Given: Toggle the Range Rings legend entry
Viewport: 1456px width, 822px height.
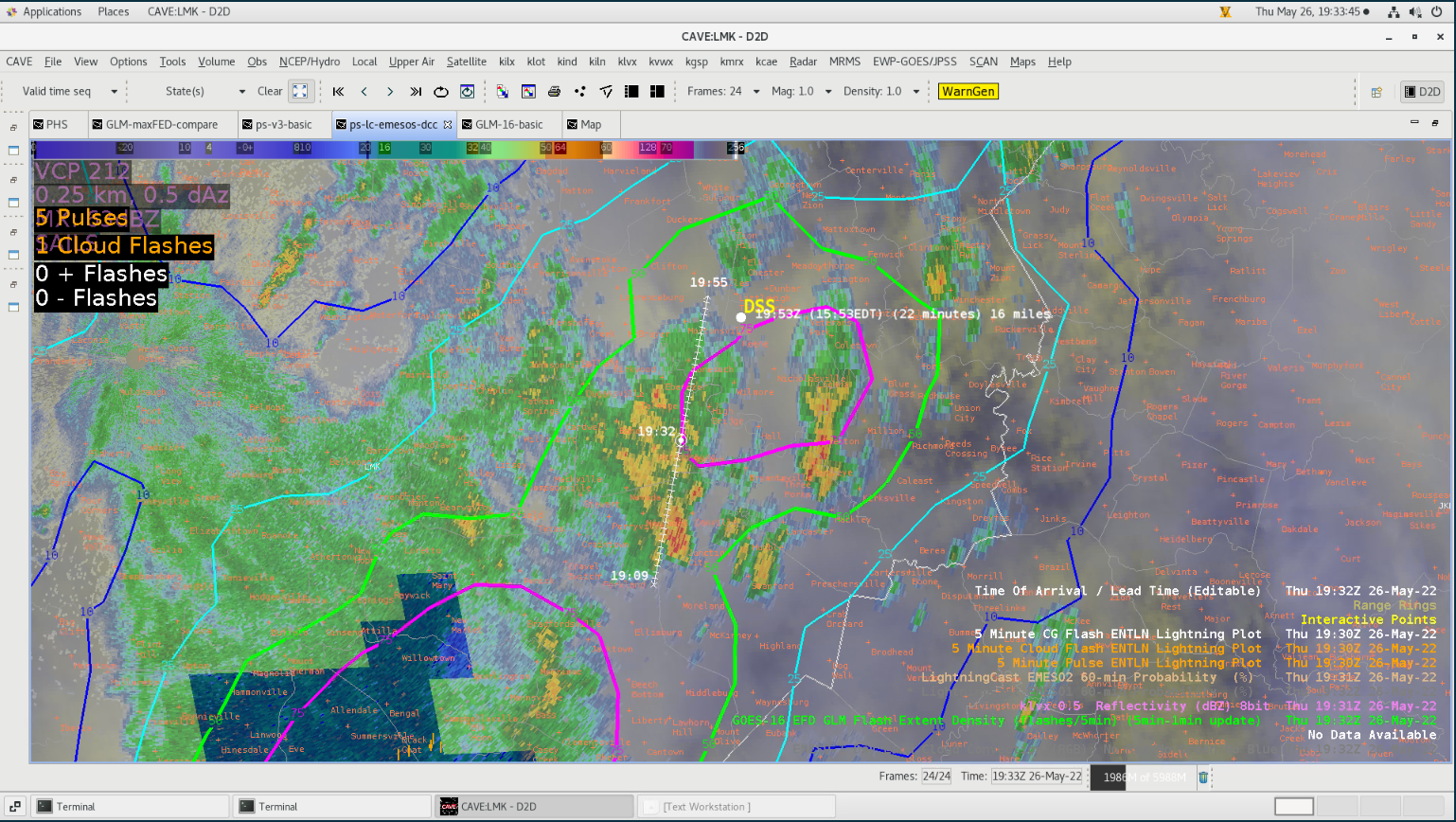Looking at the screenshot, I should click(x=1394, y=605).
